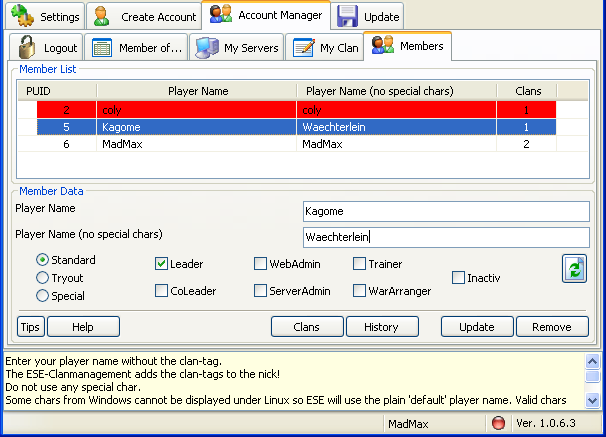Click the Logout padlock icon

(x=27, y=47)
